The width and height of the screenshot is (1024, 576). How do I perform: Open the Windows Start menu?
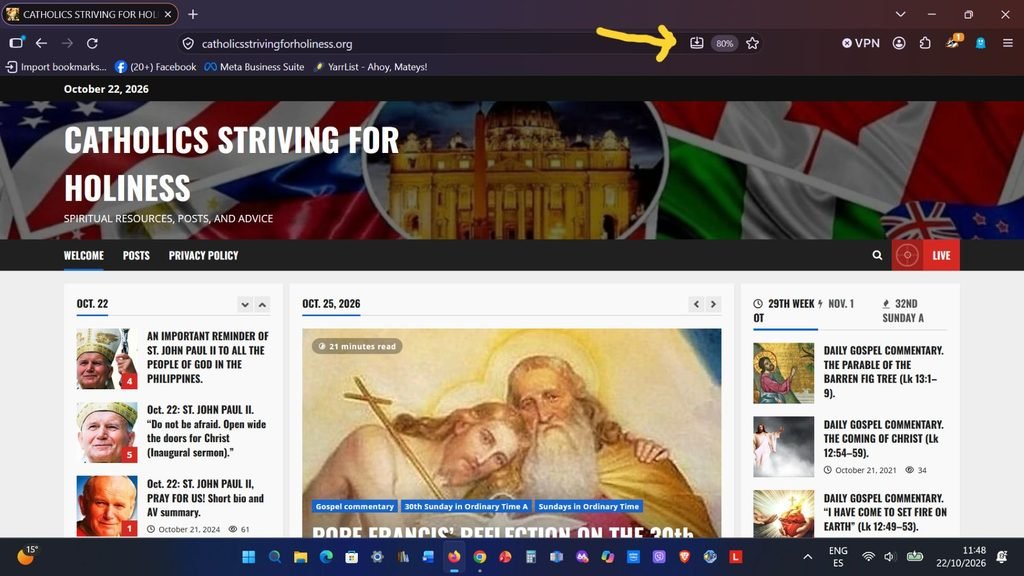(x=249, y=557)
